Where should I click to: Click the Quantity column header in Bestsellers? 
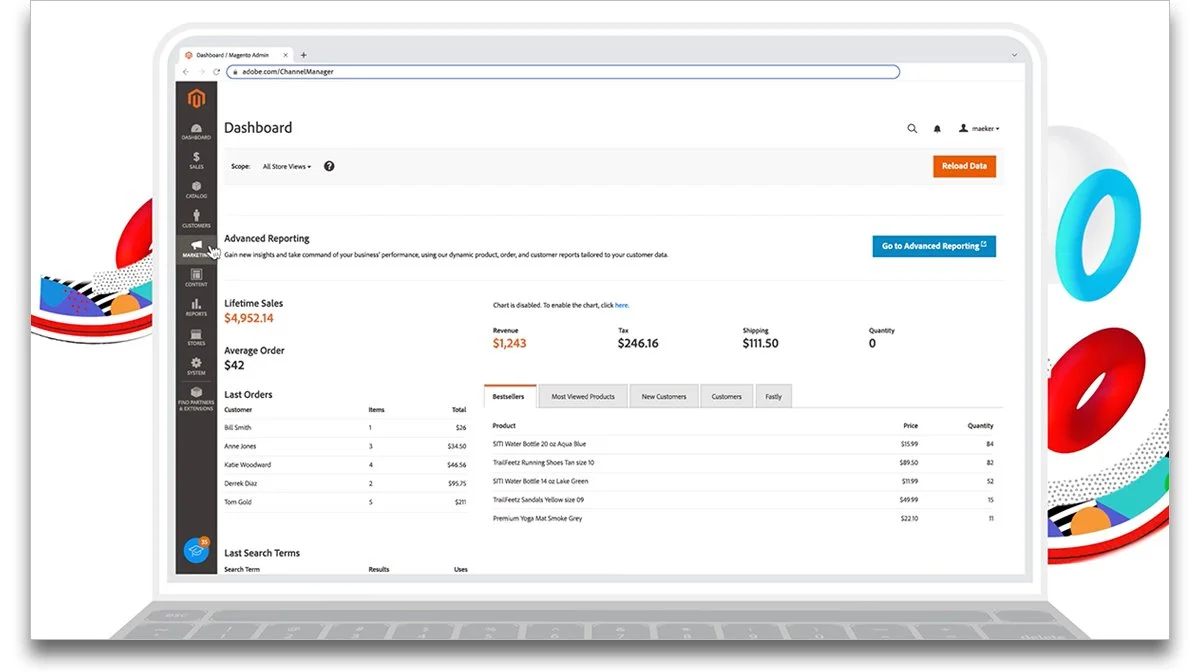tap(980, 426)
